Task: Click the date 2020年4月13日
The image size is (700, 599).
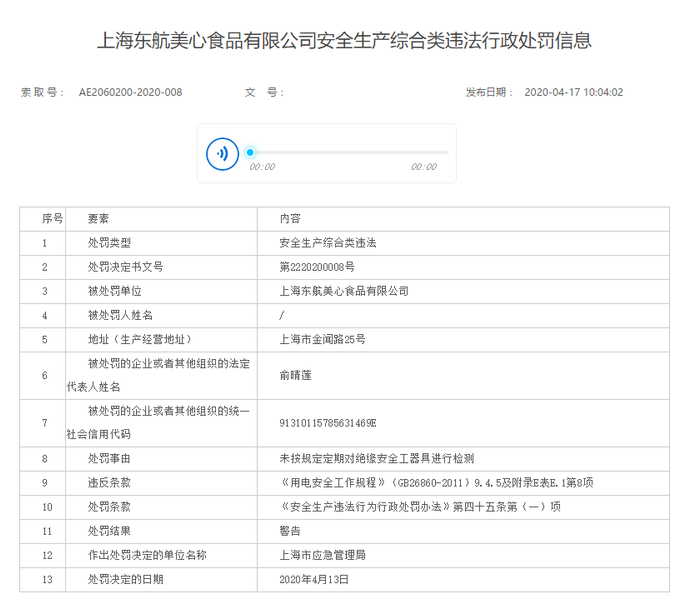Action: pyautogui.click(x=314, y=579)
